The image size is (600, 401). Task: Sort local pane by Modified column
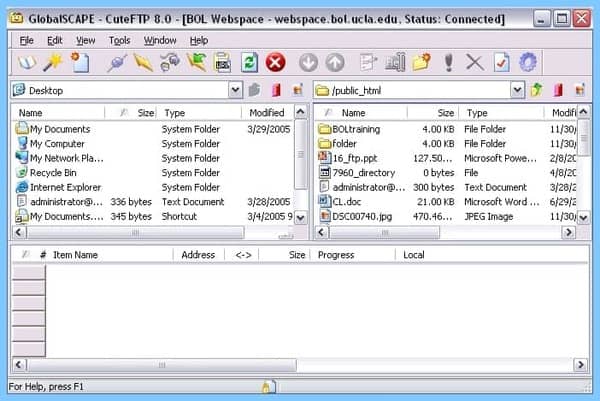(x=267, y=113)
